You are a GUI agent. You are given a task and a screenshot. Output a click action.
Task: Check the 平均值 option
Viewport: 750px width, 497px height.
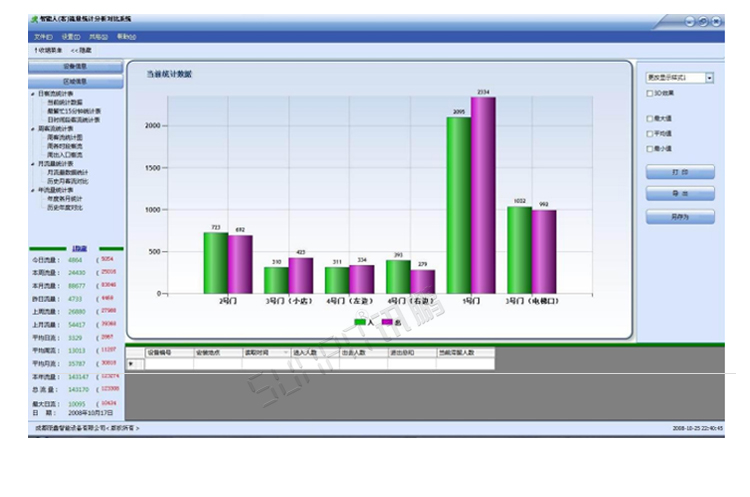tap(650, 134)
